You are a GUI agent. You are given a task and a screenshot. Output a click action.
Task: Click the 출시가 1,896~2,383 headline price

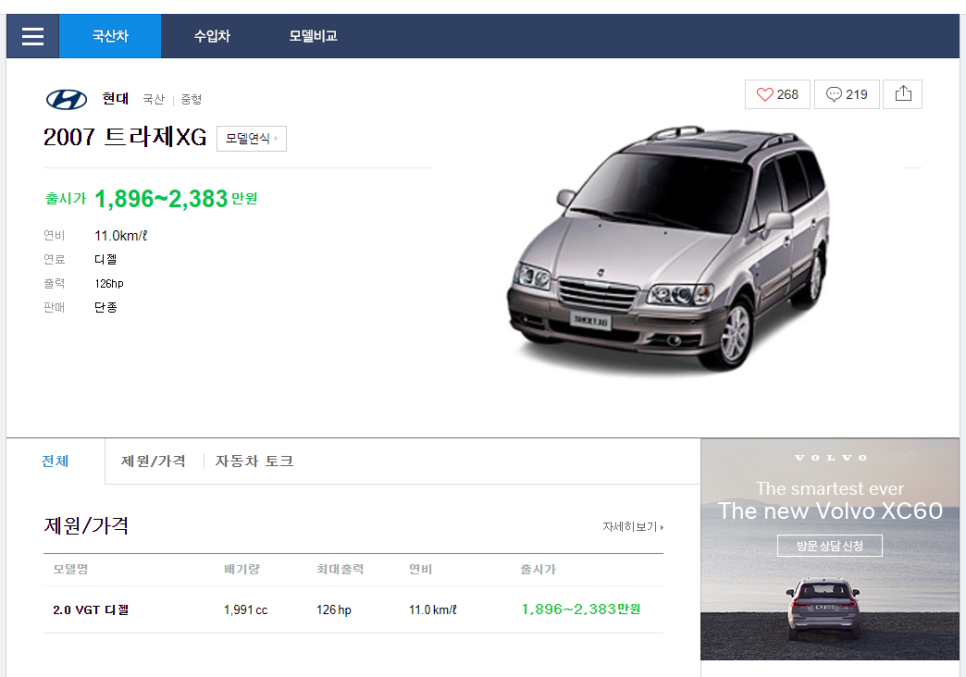tap(152, 198)
